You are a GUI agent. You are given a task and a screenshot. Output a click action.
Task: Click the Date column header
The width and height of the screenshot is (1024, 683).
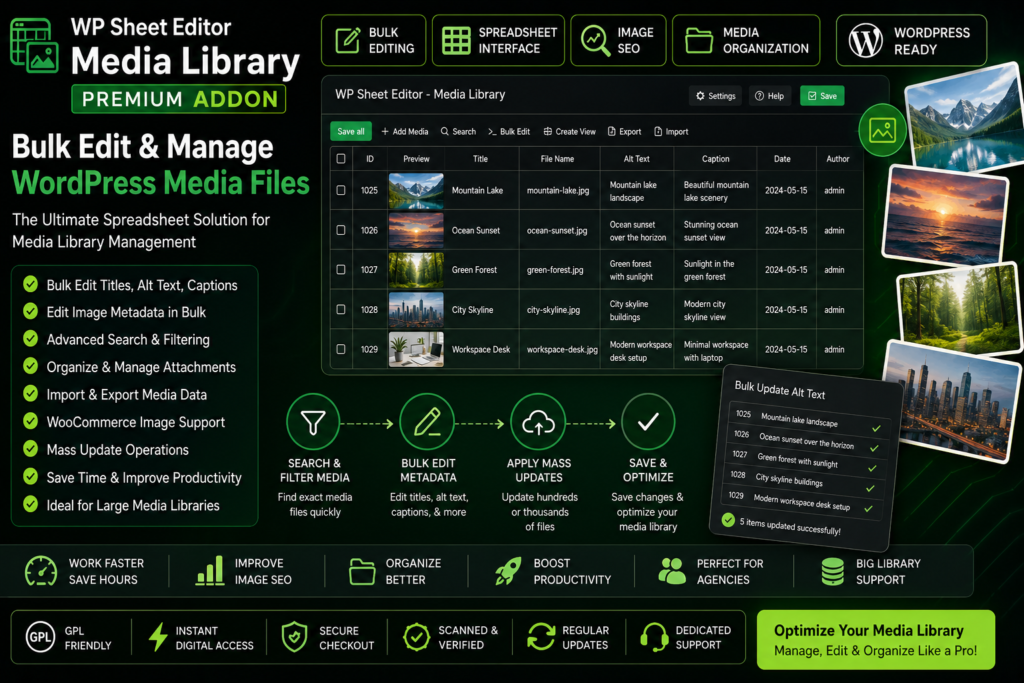coord(782,159)
